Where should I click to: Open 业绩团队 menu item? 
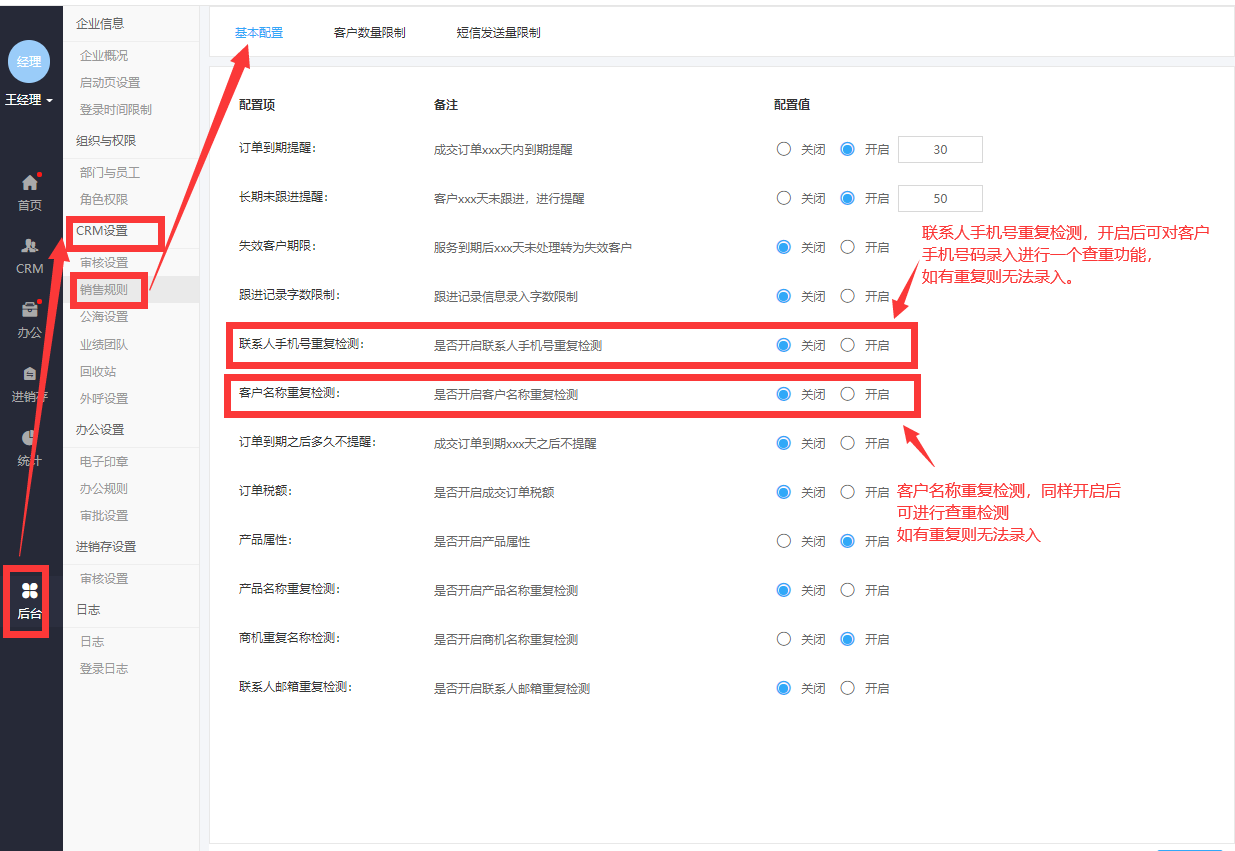tap(104, 345)
